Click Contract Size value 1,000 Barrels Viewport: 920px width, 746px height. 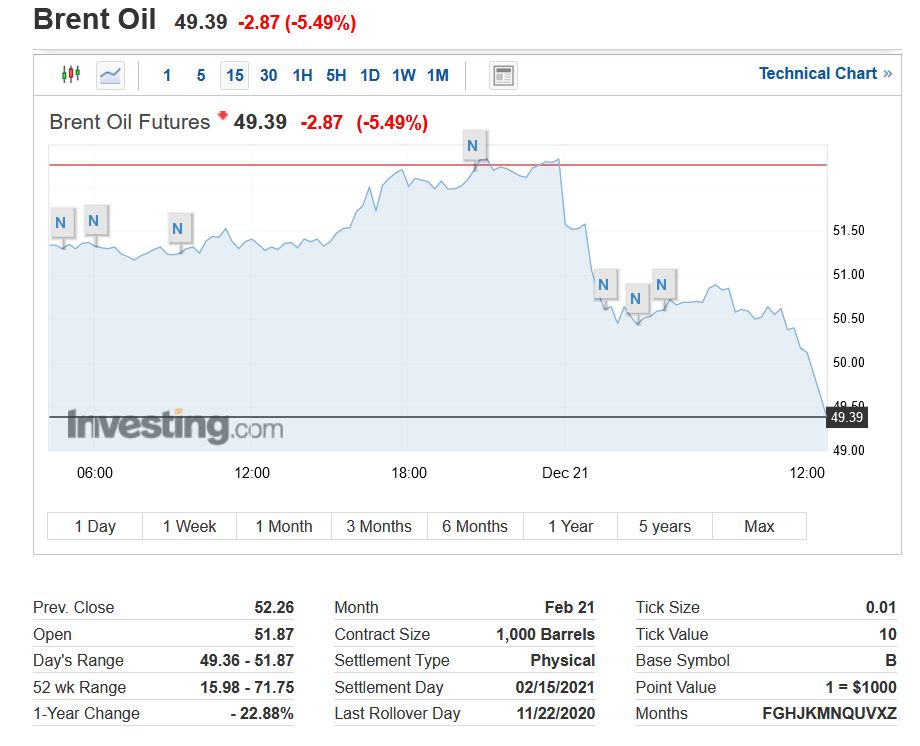click(546, 634)
